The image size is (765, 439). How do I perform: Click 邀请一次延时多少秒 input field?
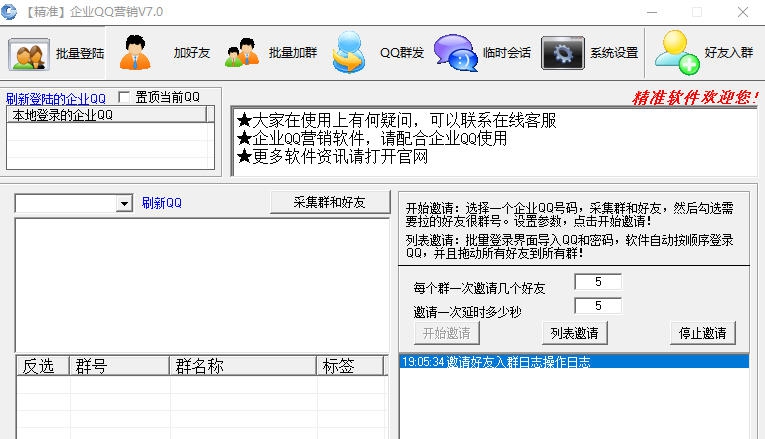(x=598, y=306)
